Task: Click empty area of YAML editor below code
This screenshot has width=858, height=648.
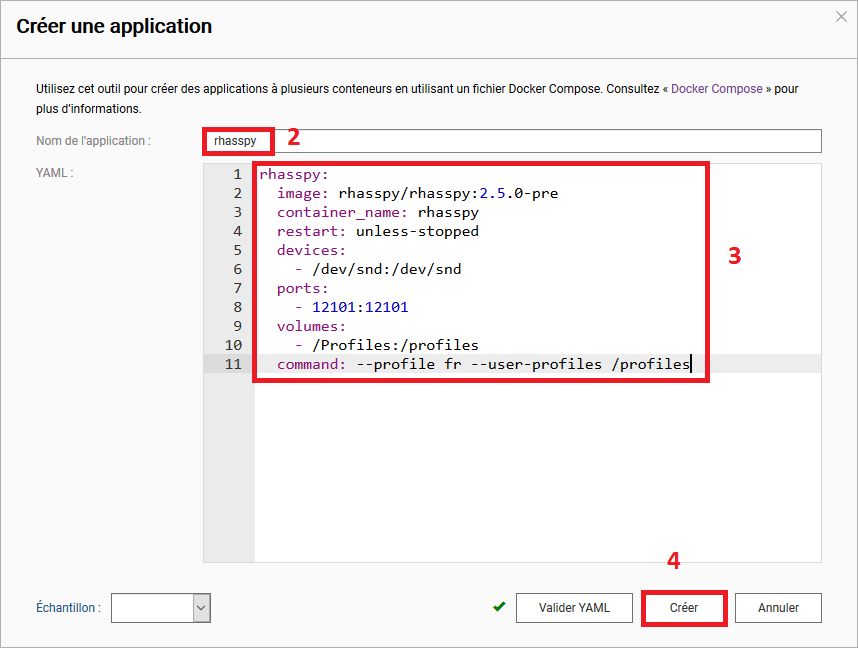Action: coord(537,468)
